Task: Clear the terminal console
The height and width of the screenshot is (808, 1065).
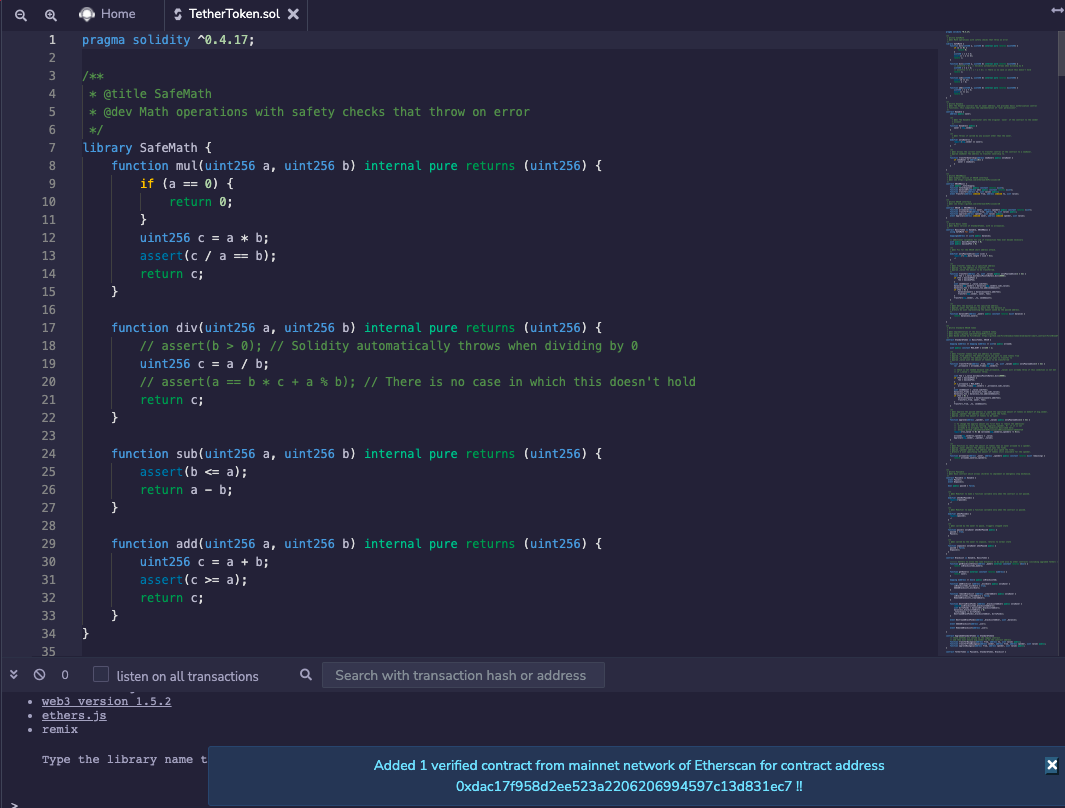Action: 39,674
